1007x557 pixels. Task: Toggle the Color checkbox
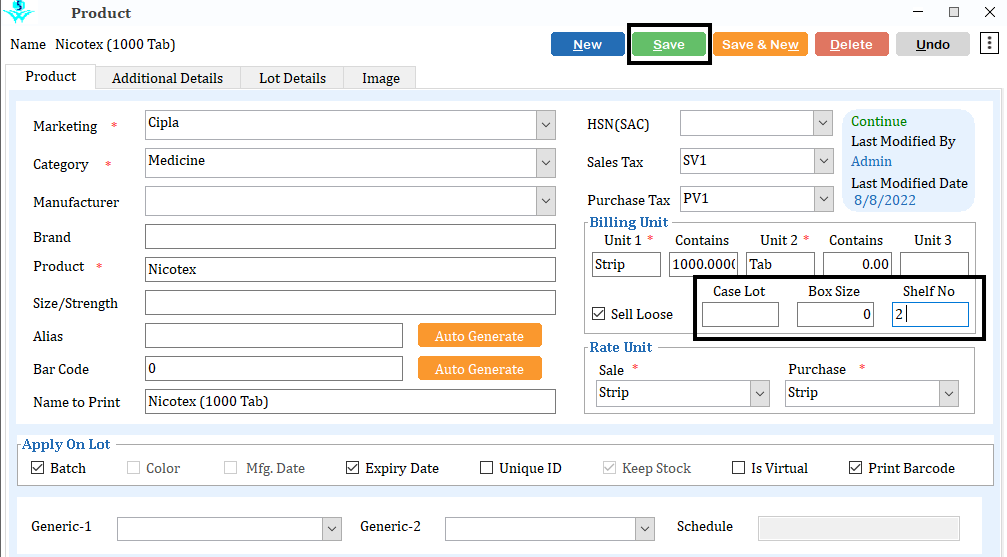tap(134, 468)
